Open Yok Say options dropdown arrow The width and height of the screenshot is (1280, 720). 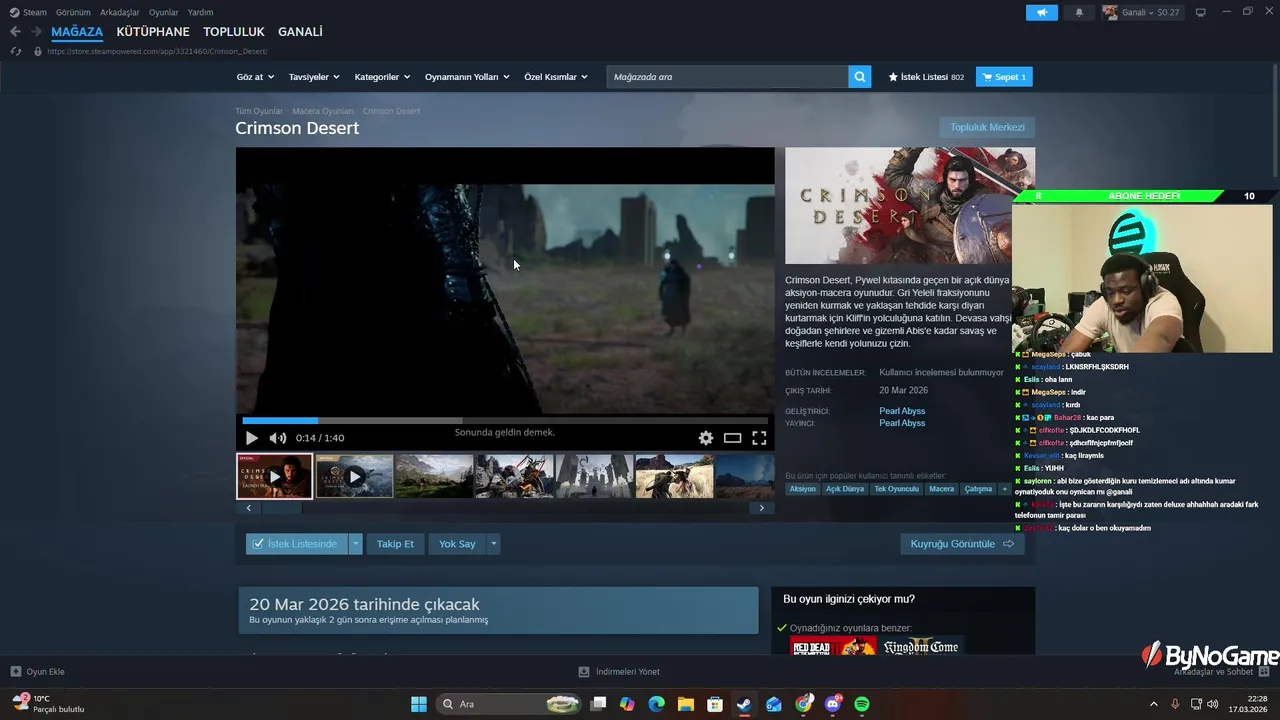(493, 544)
